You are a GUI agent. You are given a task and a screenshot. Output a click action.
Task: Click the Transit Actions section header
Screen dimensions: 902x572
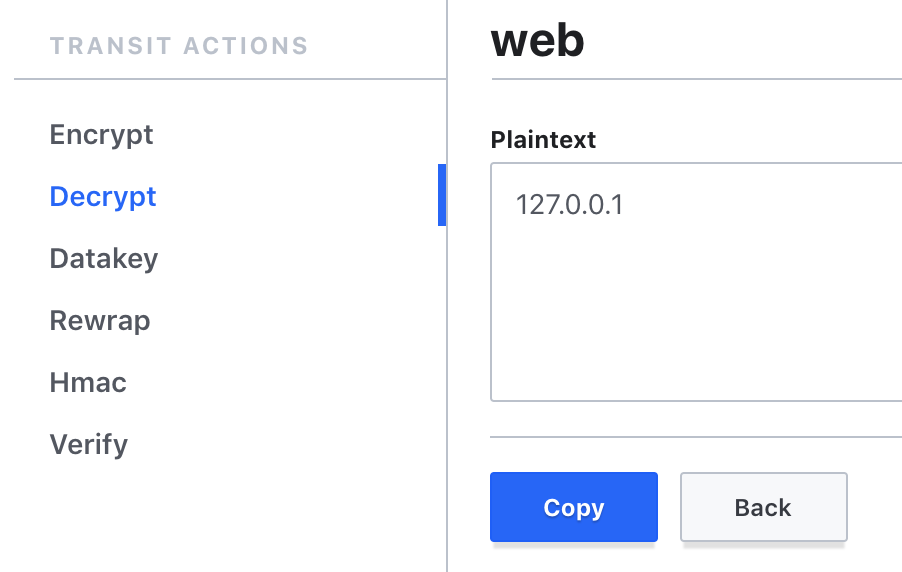179,46
